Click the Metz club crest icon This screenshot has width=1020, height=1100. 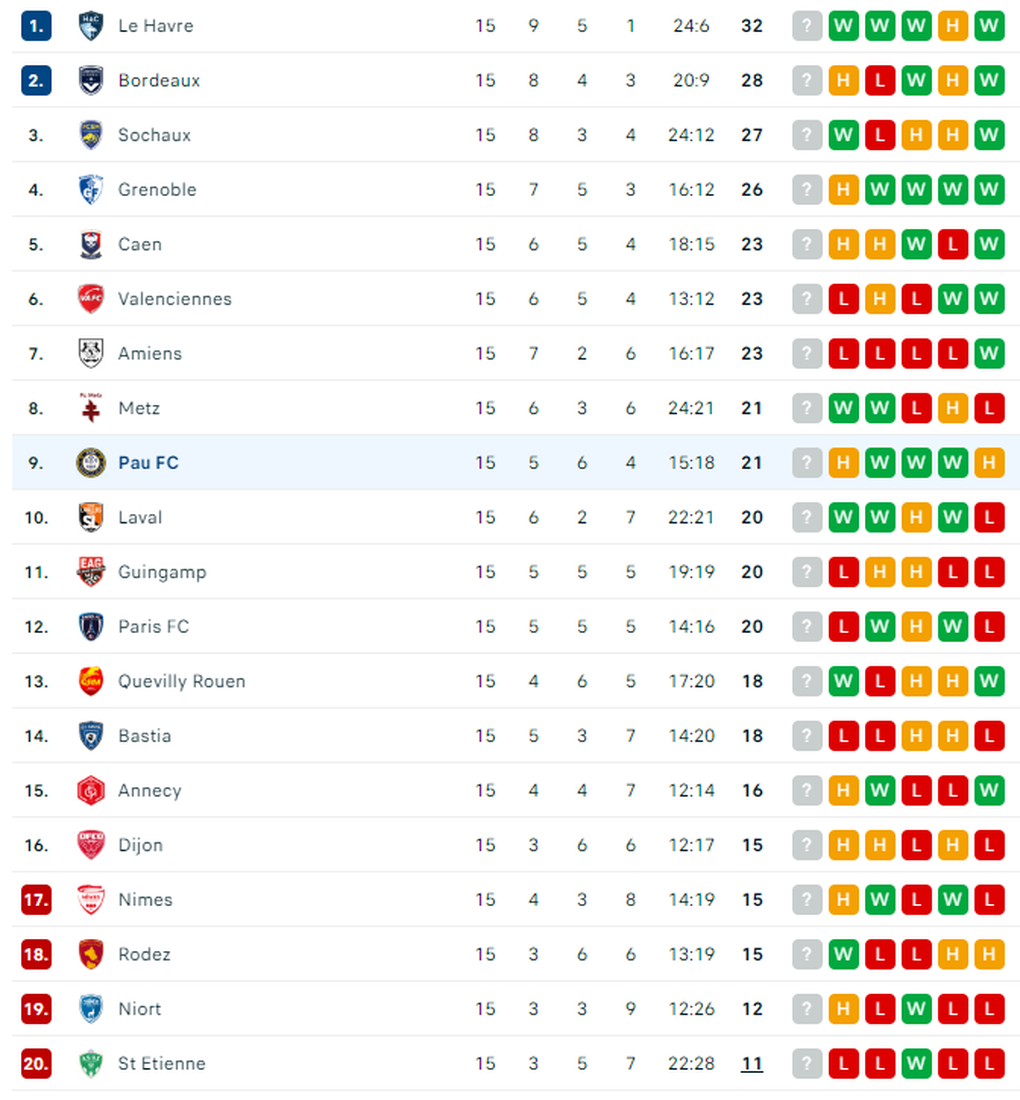pos(90,408)
